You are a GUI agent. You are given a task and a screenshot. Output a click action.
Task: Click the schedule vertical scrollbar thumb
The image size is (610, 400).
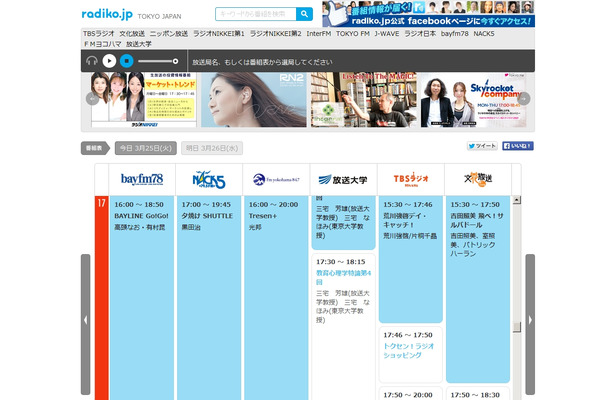pyautogui.click(x=517, y=327)
